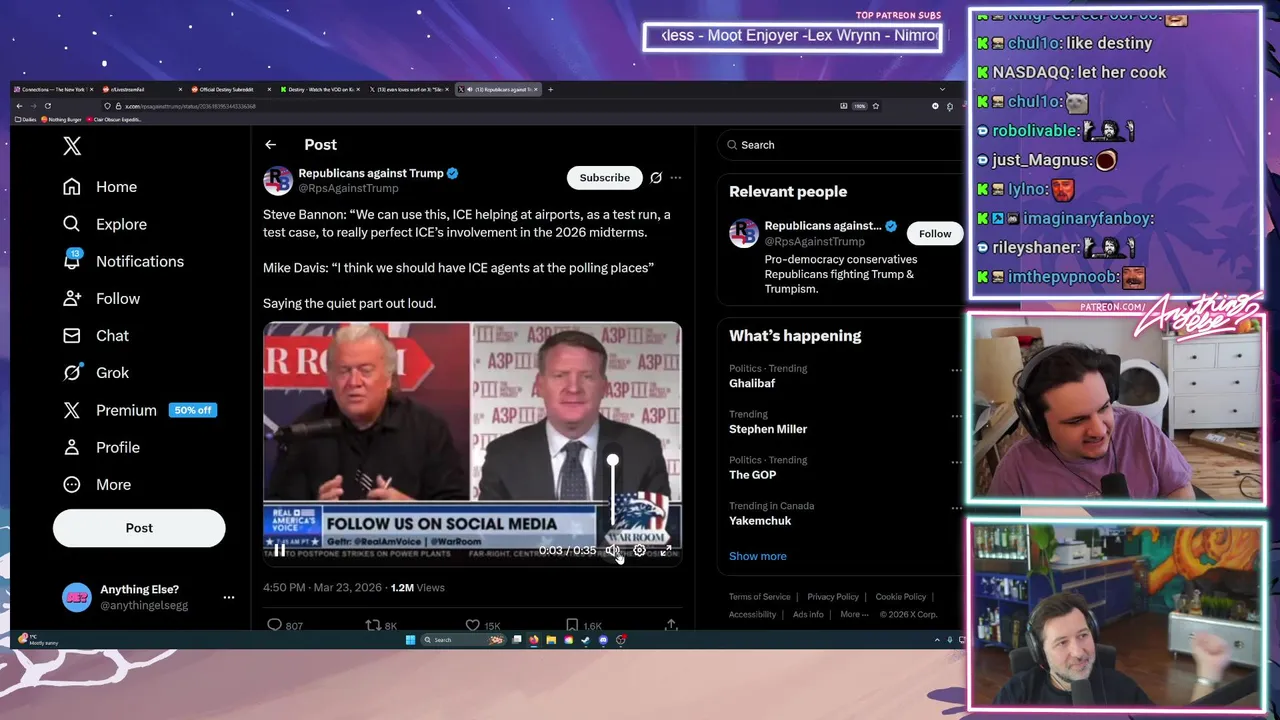Open Notifications in the sidebar
The width and height of the screenshot is (1280, 720).
[123, 261]
